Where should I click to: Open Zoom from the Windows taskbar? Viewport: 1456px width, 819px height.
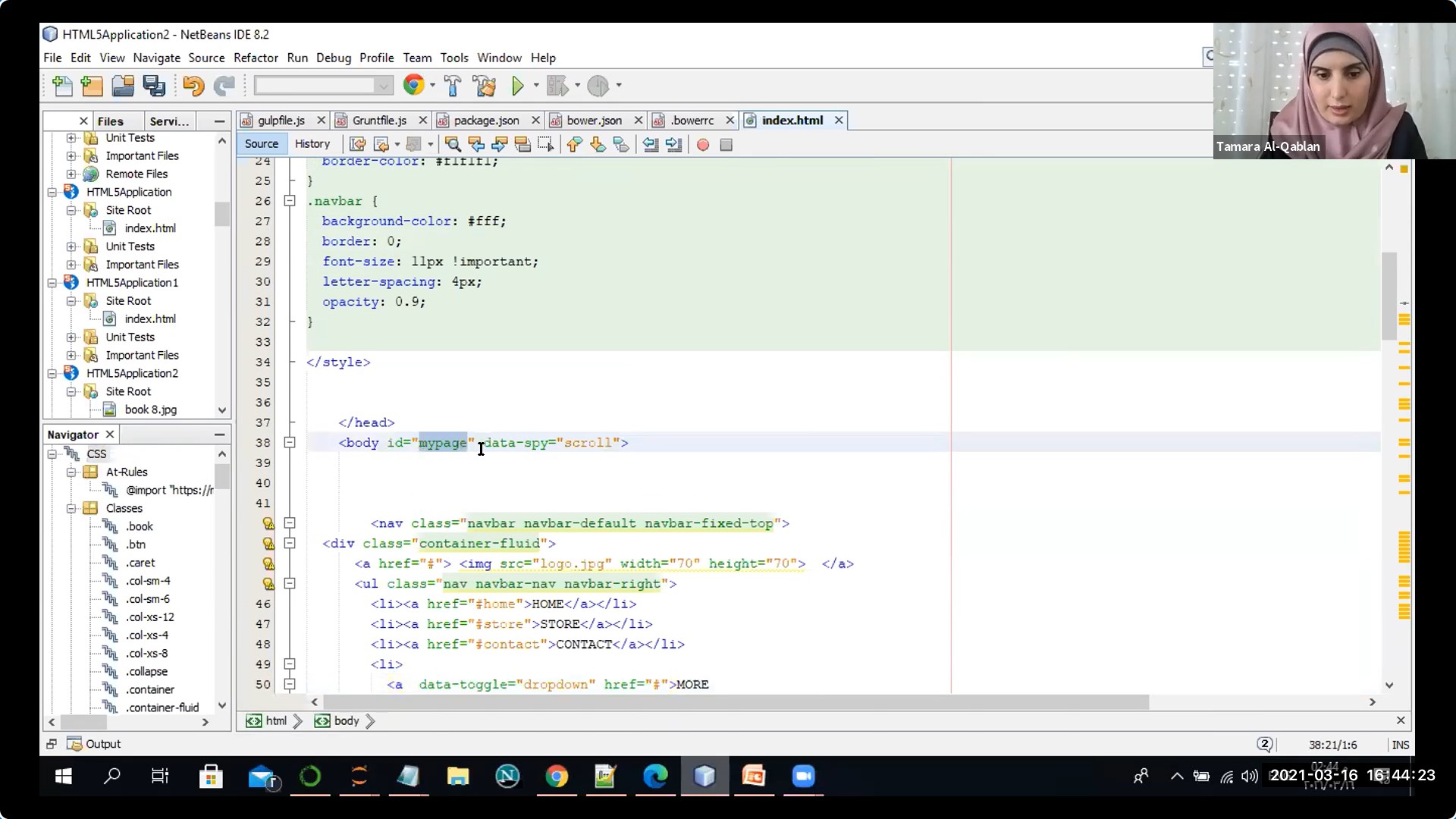tap(803, 776)
